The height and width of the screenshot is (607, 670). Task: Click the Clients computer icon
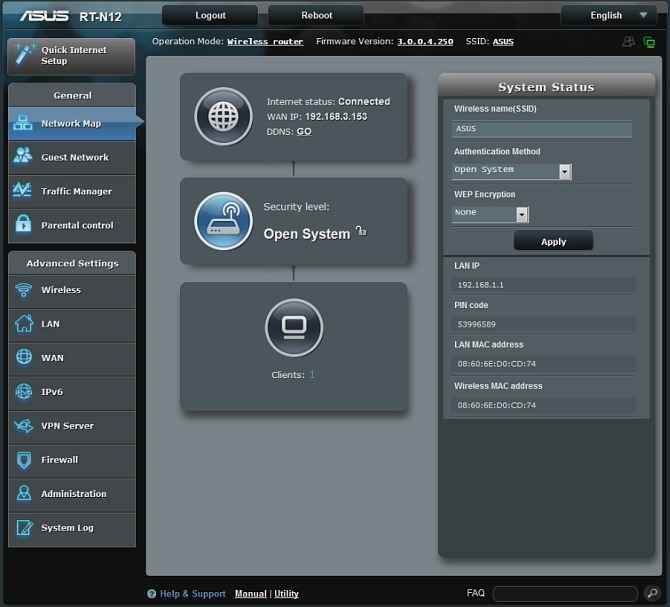tap(294, 327)
